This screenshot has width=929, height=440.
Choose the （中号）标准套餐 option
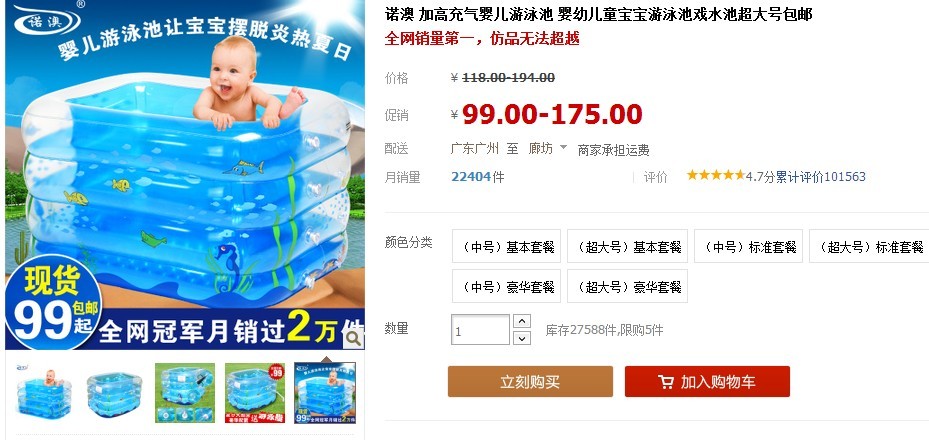point(748,246)
